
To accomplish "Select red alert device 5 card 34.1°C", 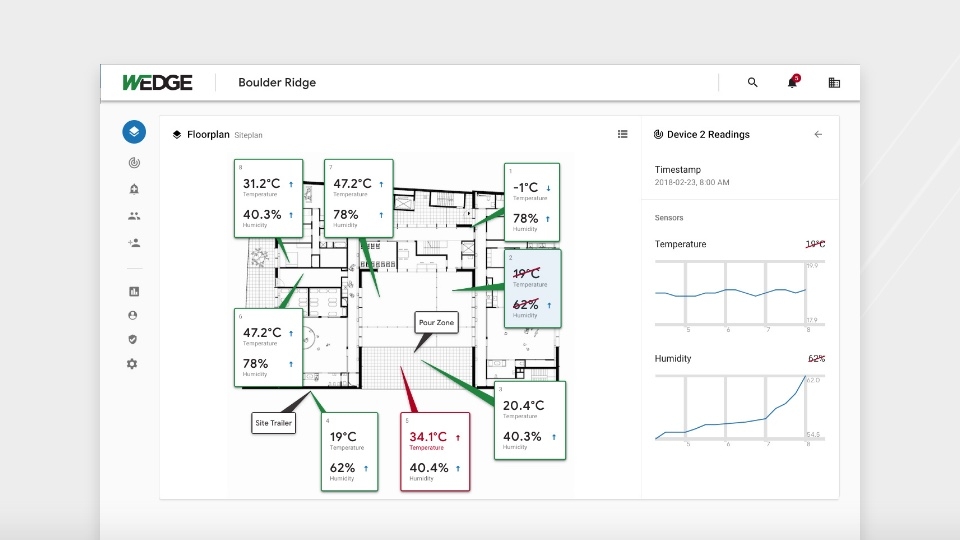I will click(435, 452).
